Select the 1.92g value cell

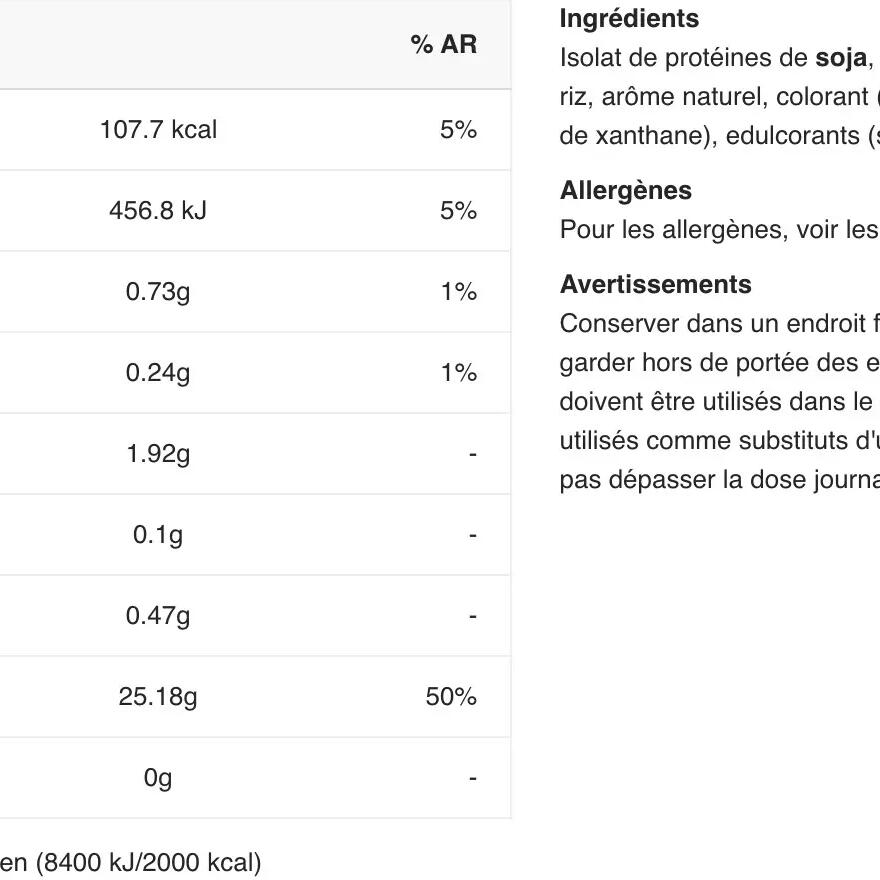coord(158,454)
